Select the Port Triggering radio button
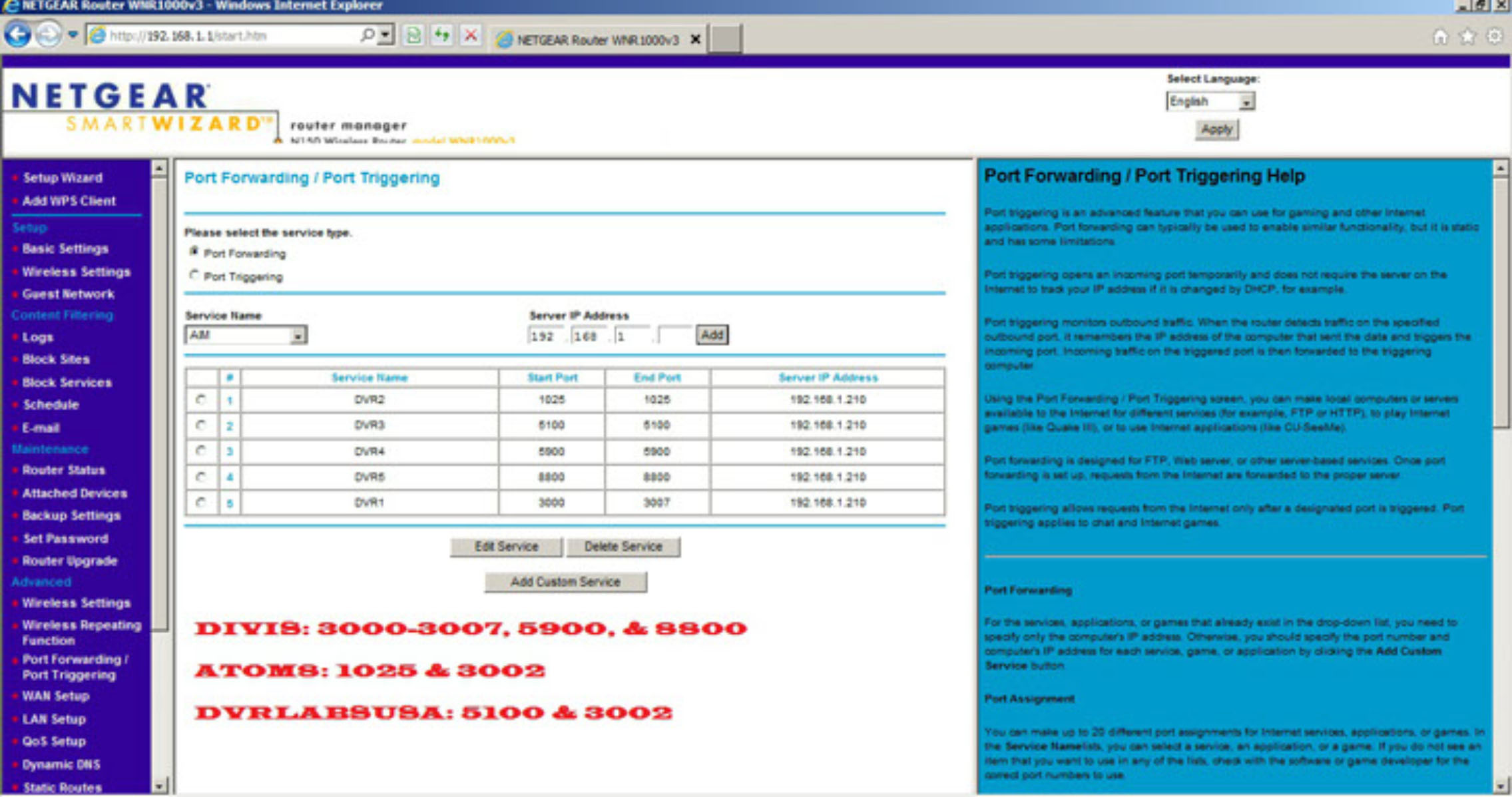1512x797 pixels. pyautogui.click(x=194, y=275)
